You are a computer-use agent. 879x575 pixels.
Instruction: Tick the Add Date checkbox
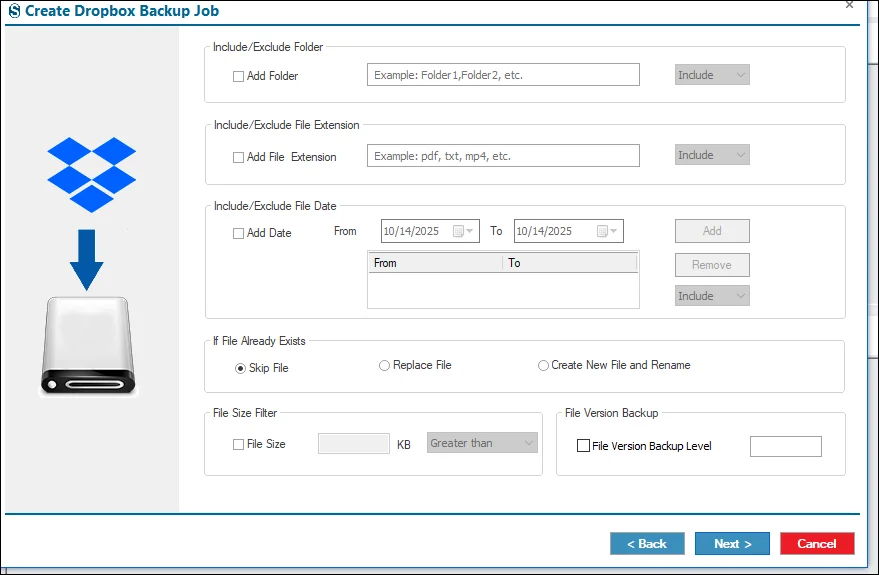pos(238,233)
